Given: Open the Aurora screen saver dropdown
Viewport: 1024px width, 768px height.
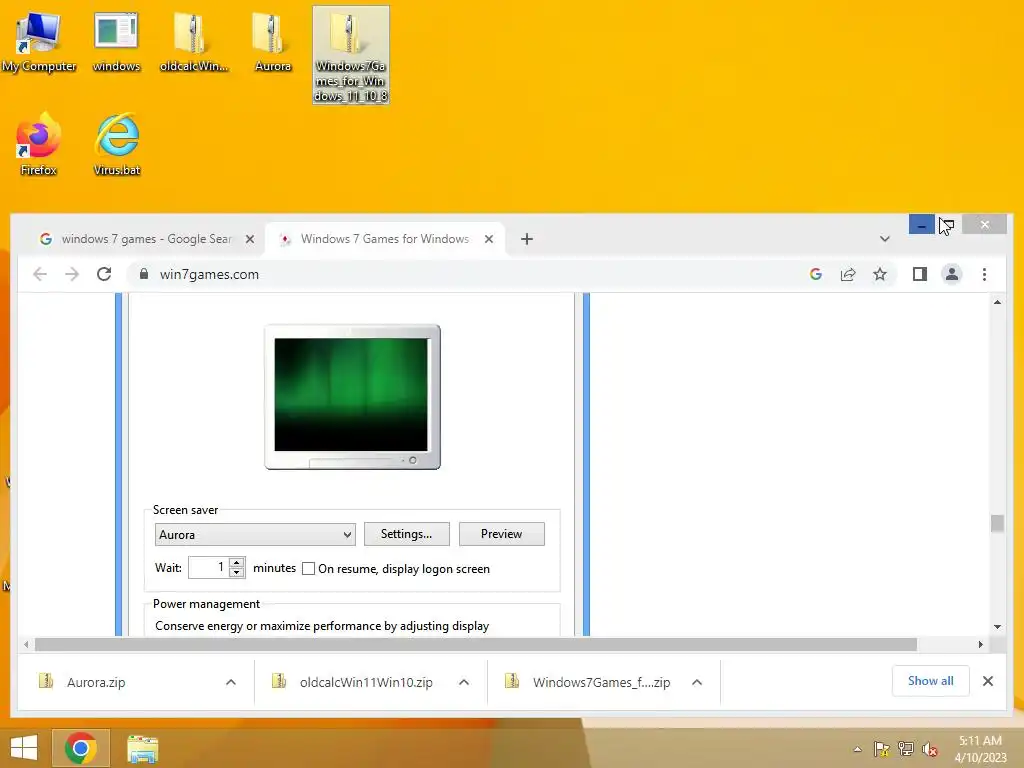Looking at the screenshot, I should click(255, 535).
